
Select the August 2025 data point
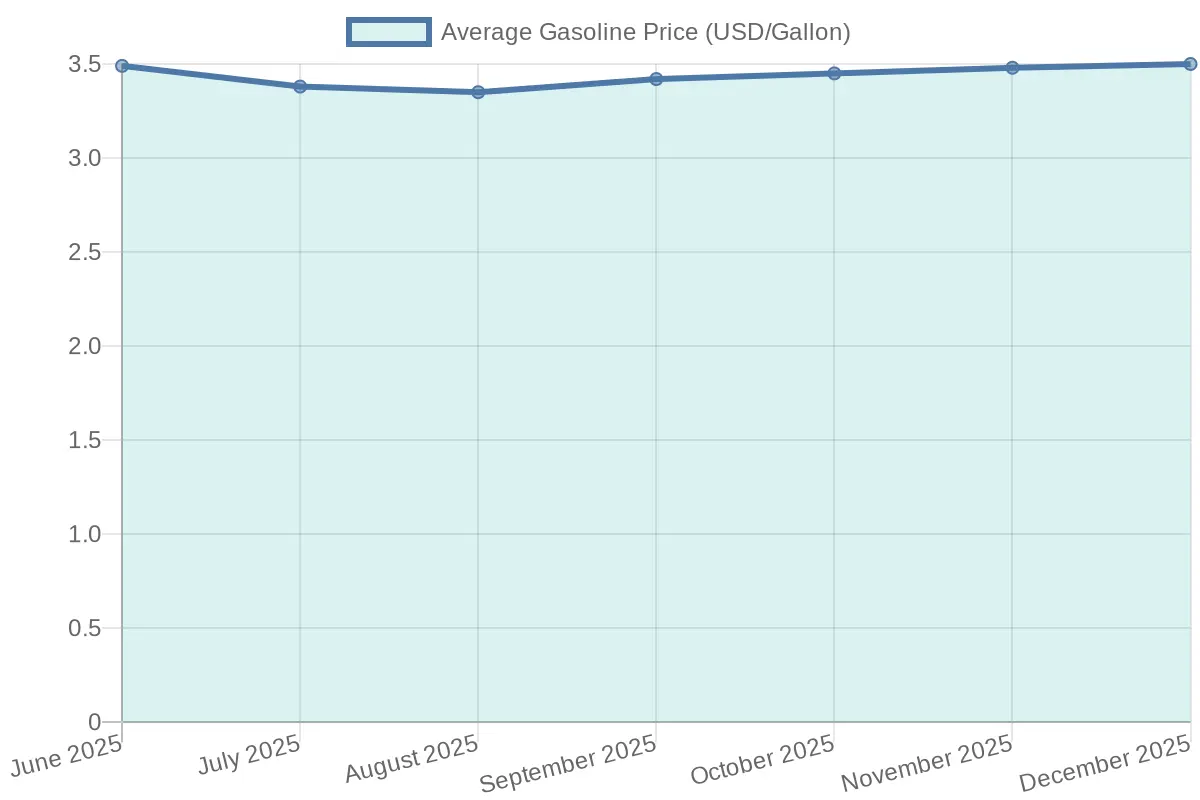pyautogui.click(x=478, y=92)
